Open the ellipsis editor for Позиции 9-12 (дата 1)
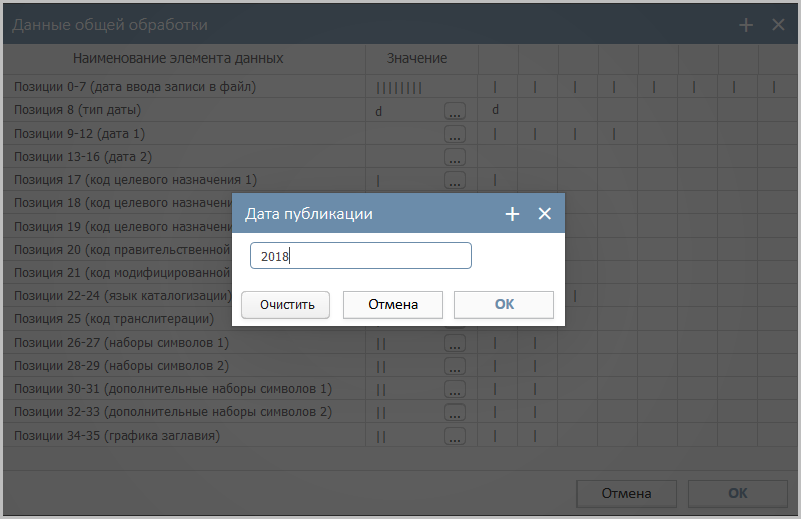Screen dimensions: 801x519 pyautogui.click(x=455, y=134)
